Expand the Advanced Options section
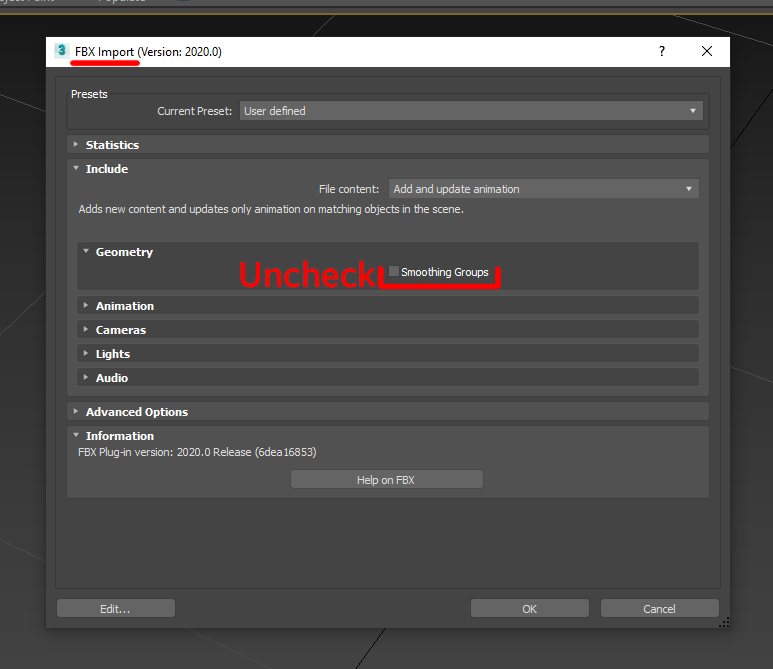Viewport: 773px width, 669px height. [x=387, y=412]
